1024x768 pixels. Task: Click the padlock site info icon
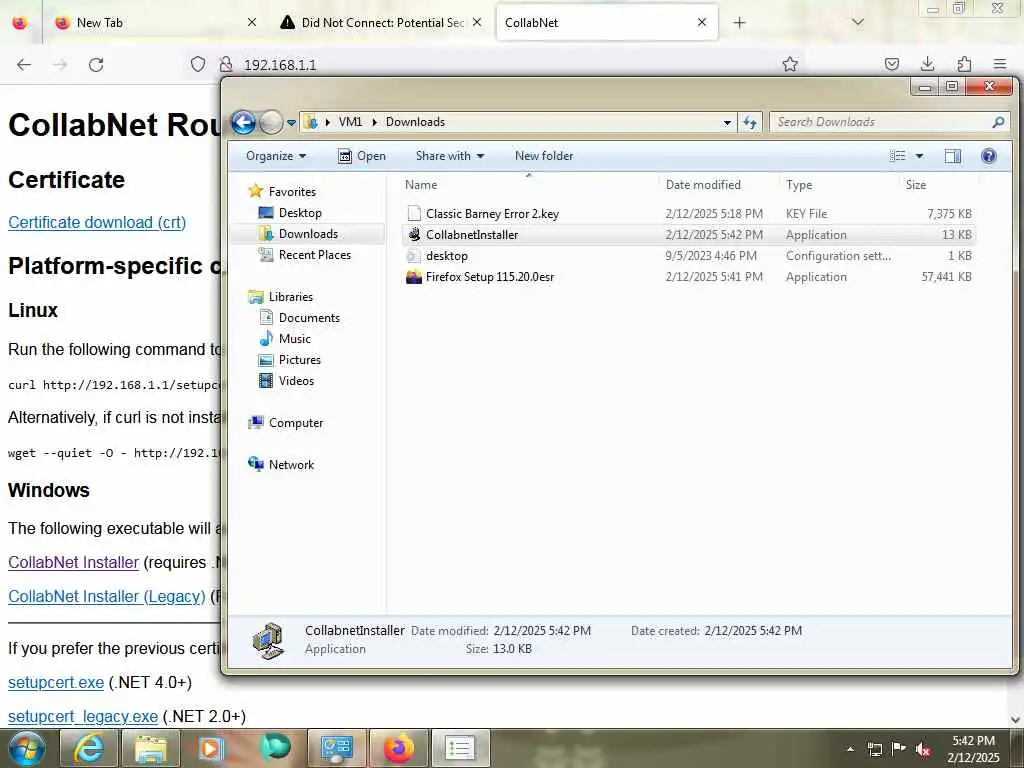[x=226, y=64]
